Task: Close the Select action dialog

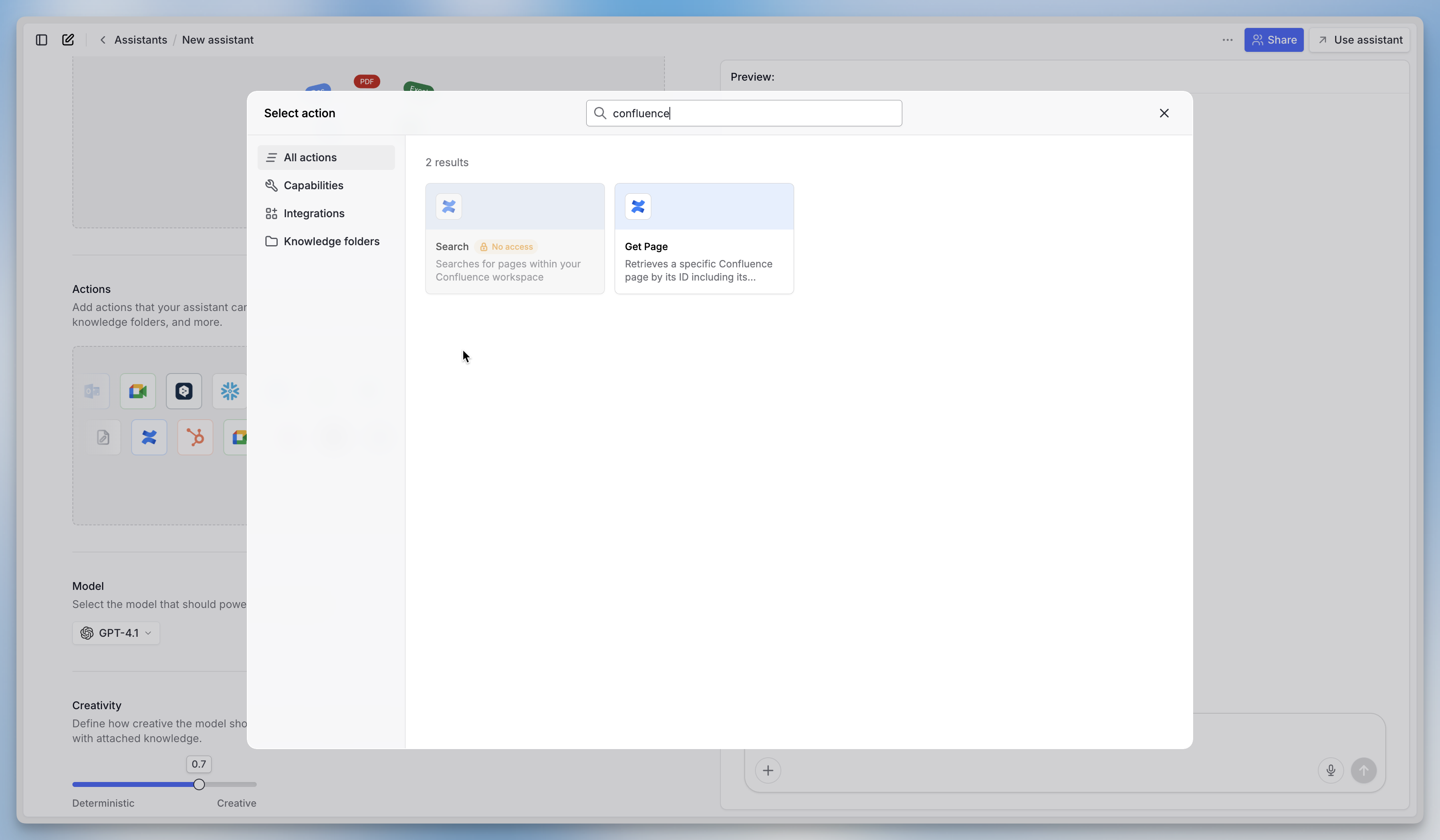Action: point(1164,113)
